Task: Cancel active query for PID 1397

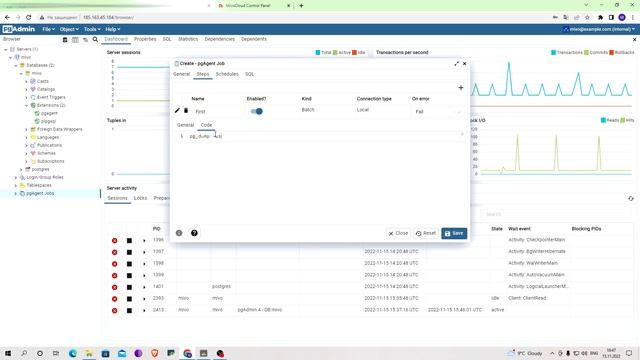Action: tap(129, 252)
